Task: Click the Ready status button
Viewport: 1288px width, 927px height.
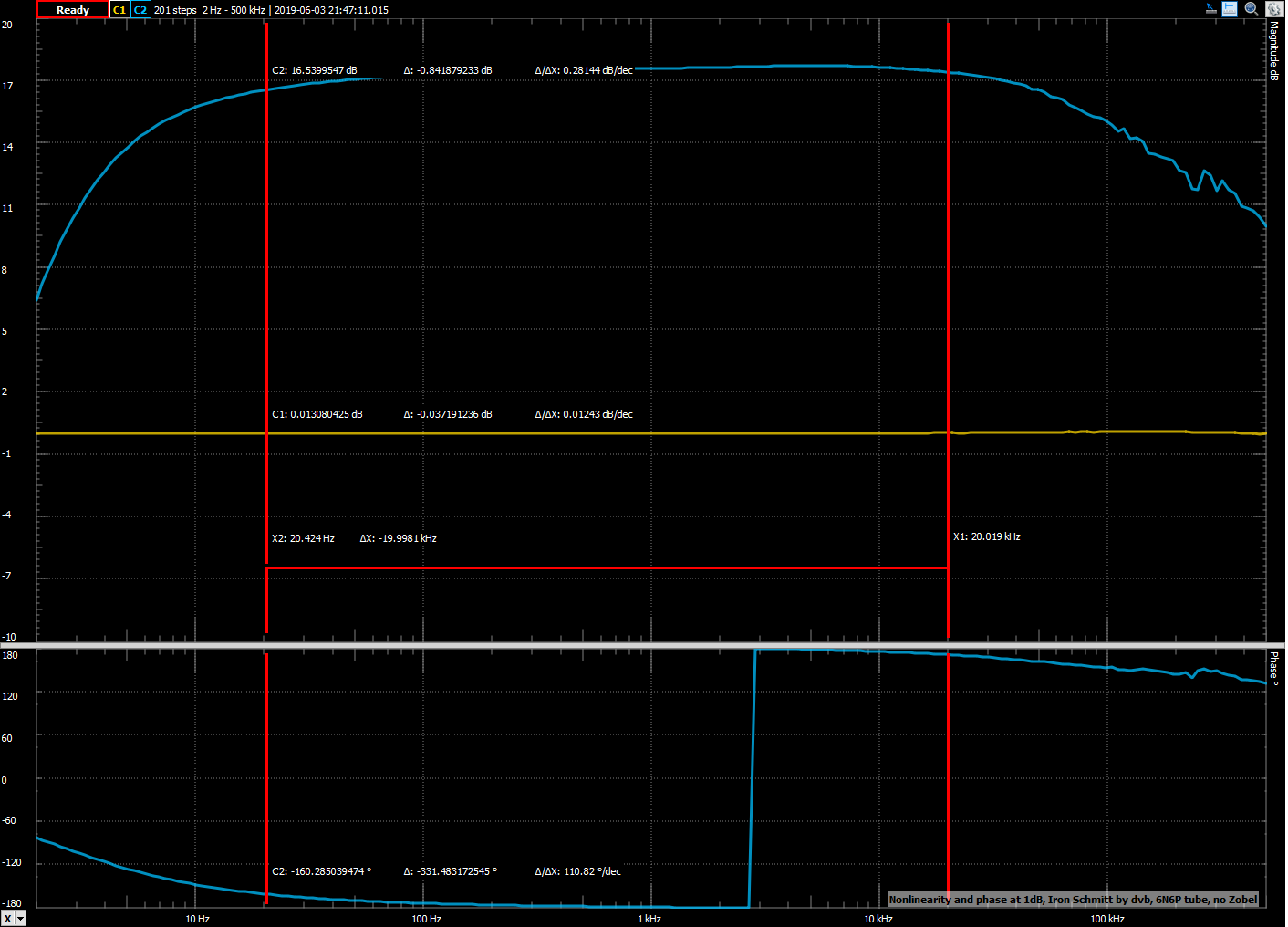Action: click(72, 10)
